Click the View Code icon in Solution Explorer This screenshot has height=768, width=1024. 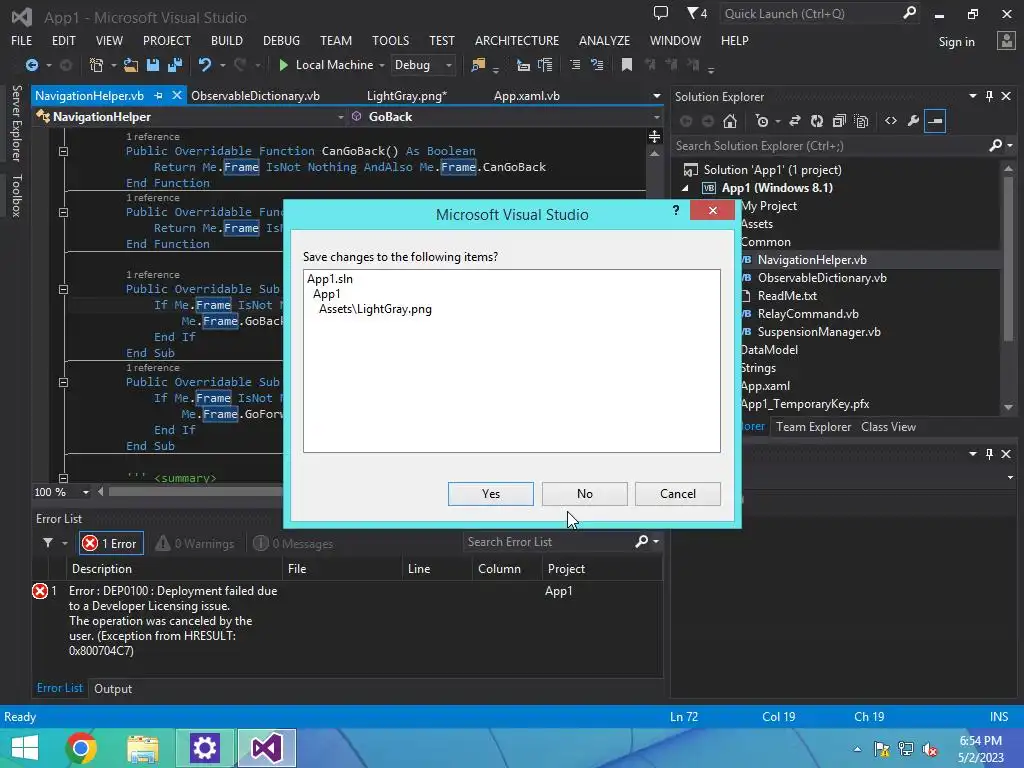point(891,121)
